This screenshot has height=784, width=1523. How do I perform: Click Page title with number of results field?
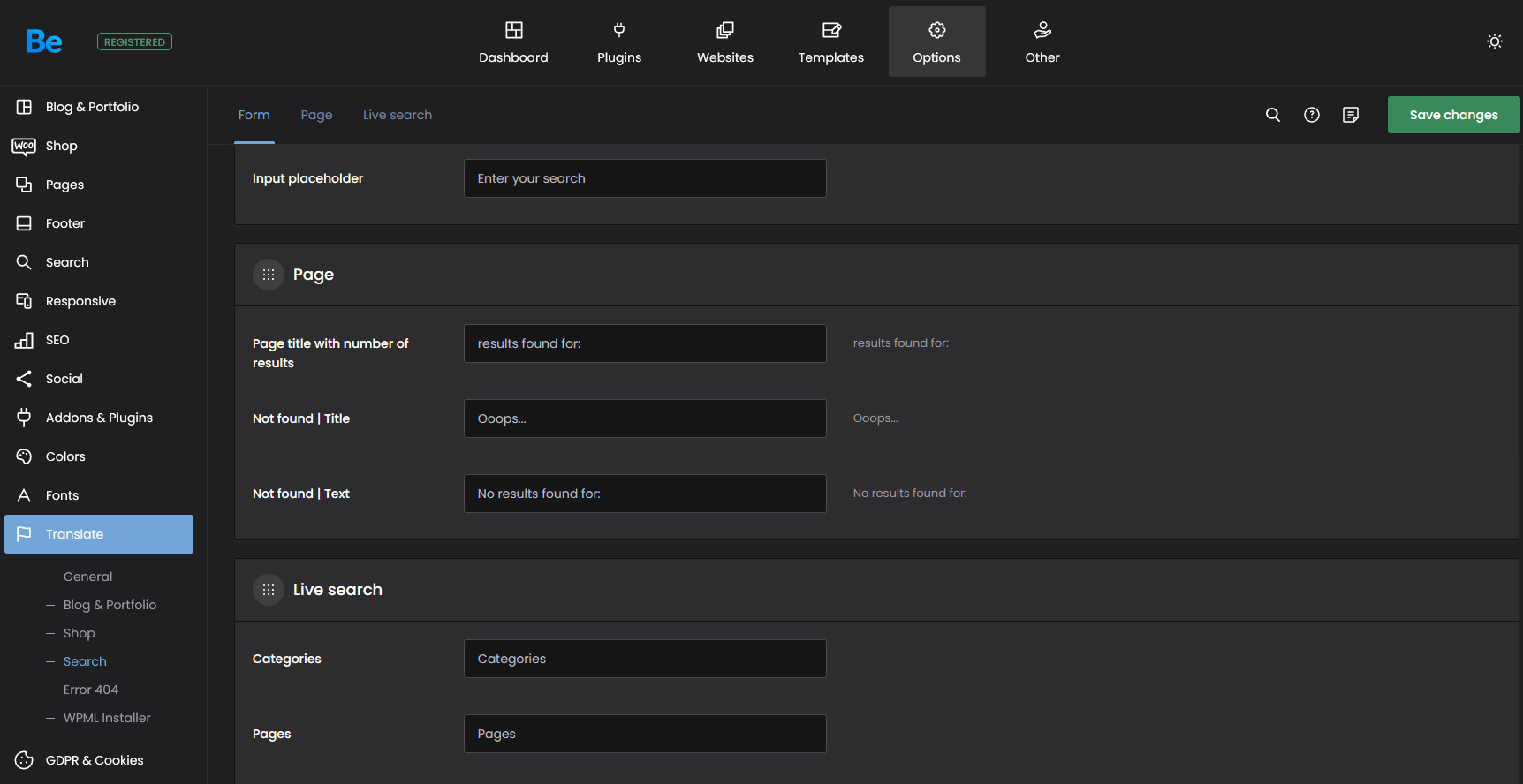pos(645,343)
